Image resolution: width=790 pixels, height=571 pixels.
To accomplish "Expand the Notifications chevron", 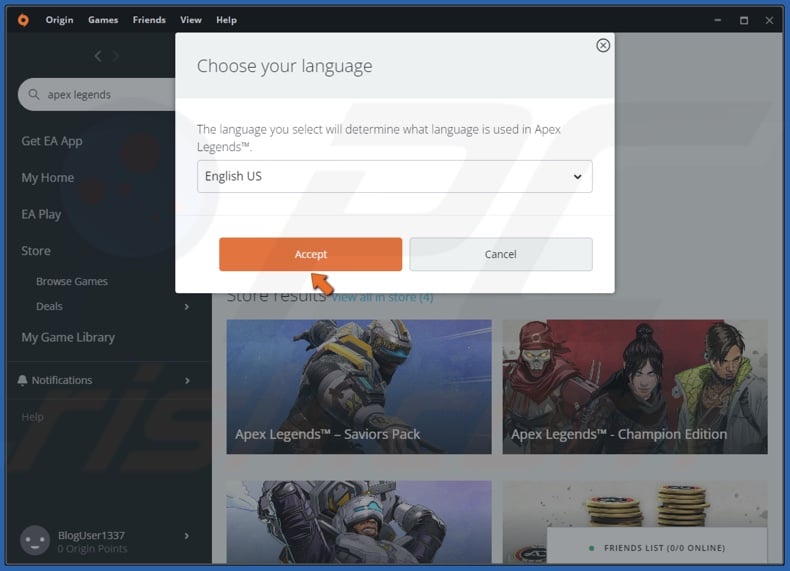I will [187, 380].
